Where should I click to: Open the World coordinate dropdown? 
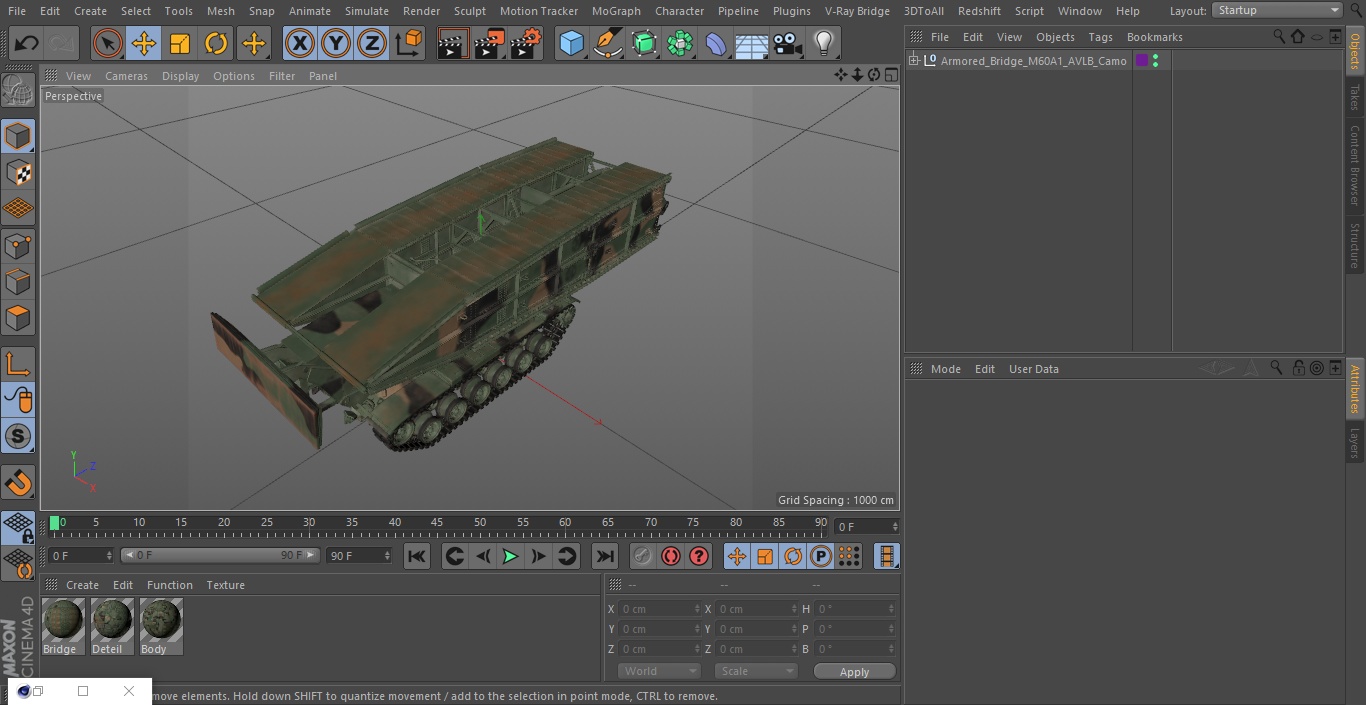click(x=658, y=671)
